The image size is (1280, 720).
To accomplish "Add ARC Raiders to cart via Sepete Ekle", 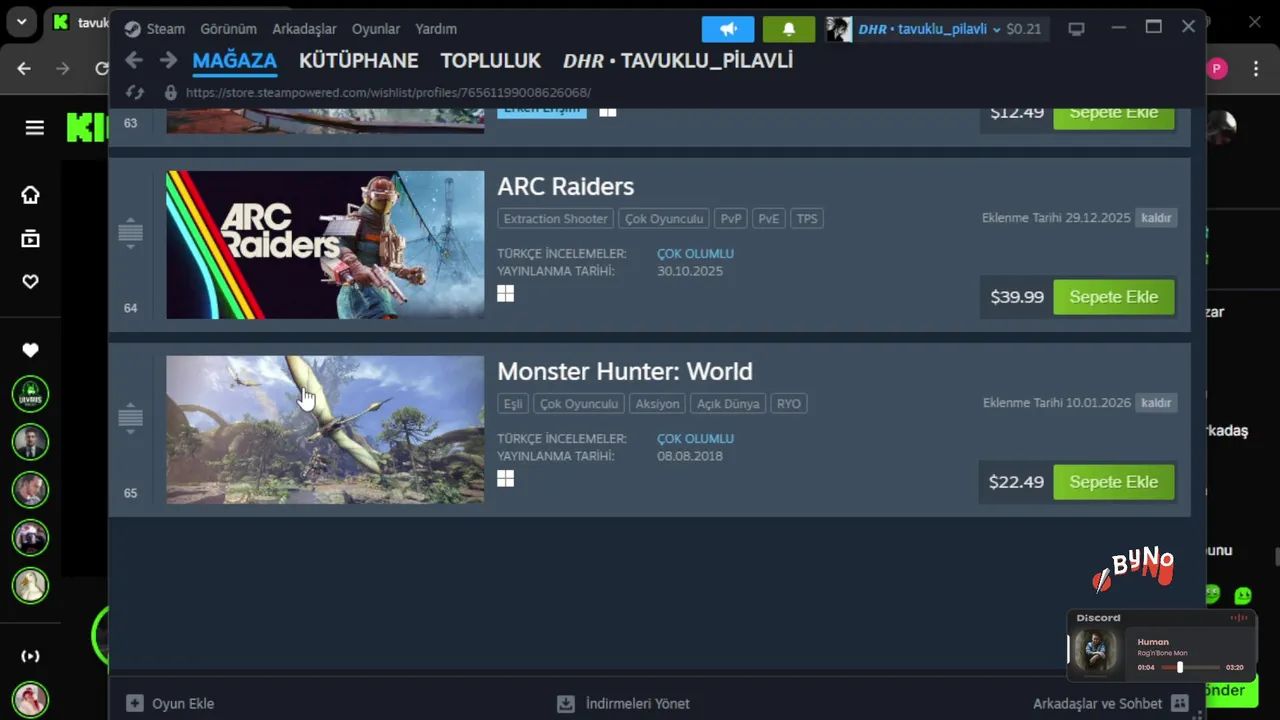I will 1114,297.
